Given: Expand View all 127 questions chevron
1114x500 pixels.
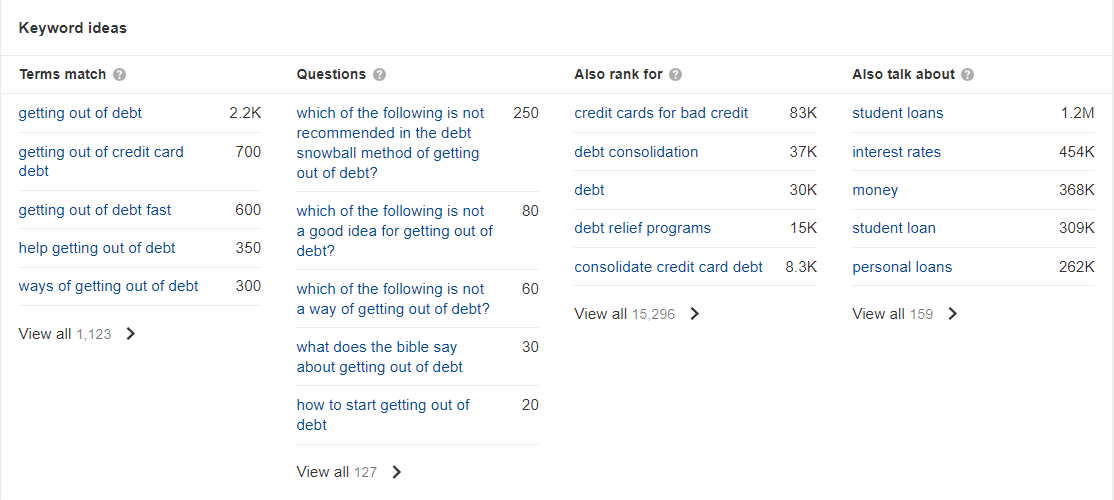Looking at the screenshot, I should tap(396, 472).
